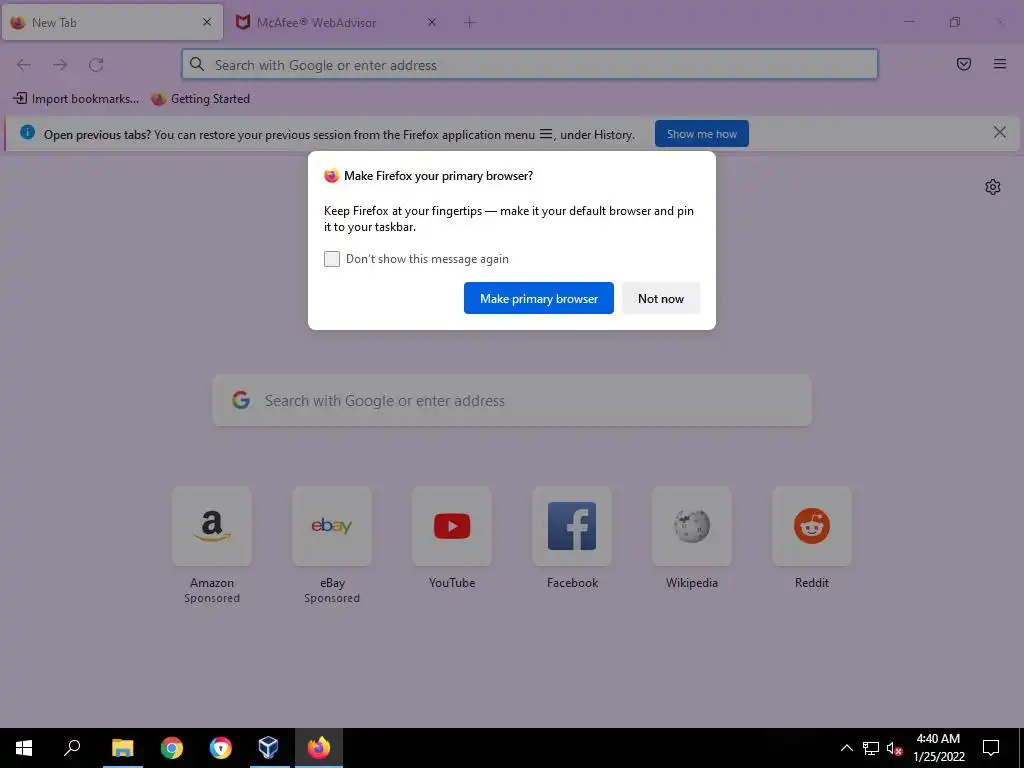Open VirtualBox cube icon in taskbar
This screenshot has width=1024, height=768.
pos(268,748)
